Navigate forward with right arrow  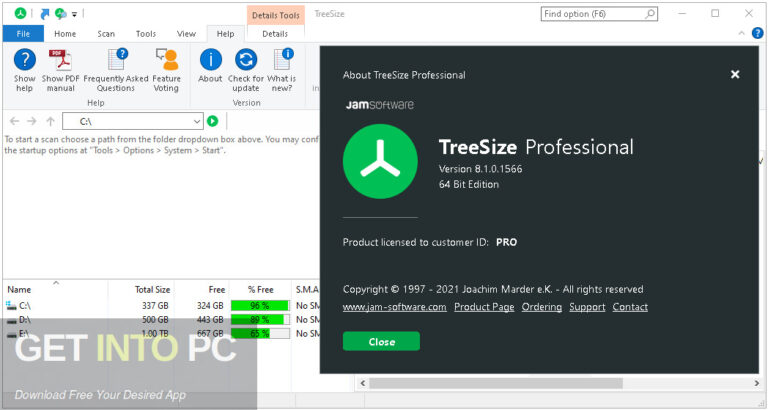pyautogui.click(x=32, y=121)
